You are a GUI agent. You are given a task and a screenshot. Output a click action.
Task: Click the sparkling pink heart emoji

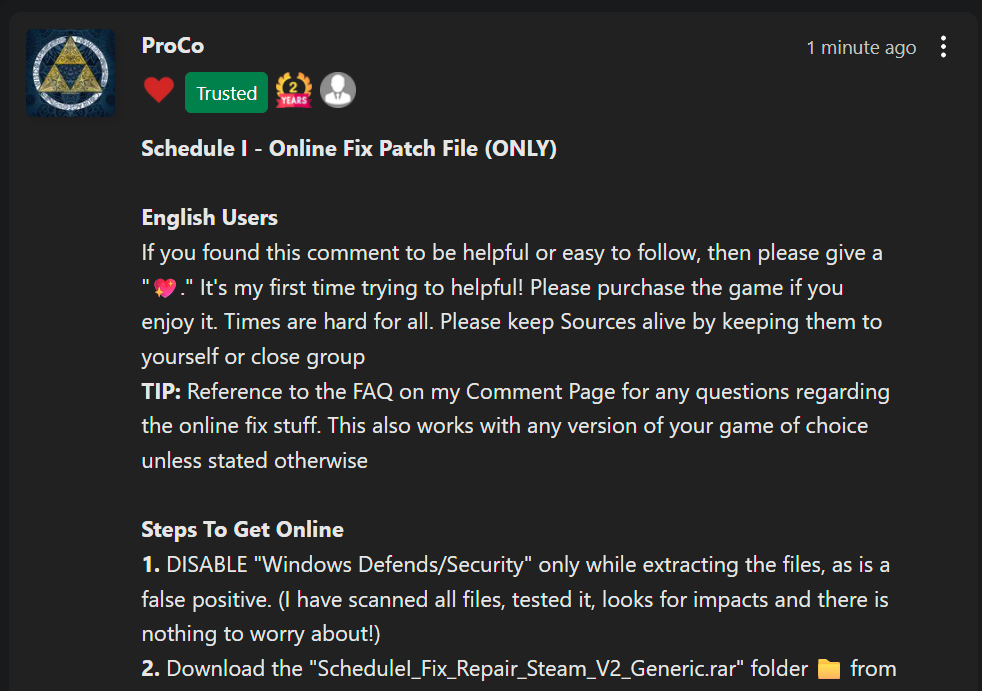click(165, 288)
